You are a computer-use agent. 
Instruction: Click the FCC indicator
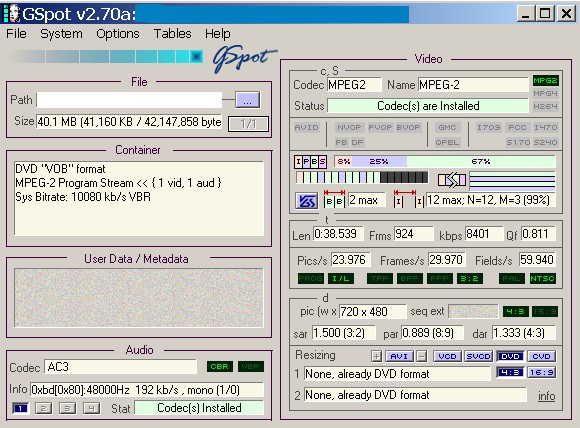pos(517,127)
